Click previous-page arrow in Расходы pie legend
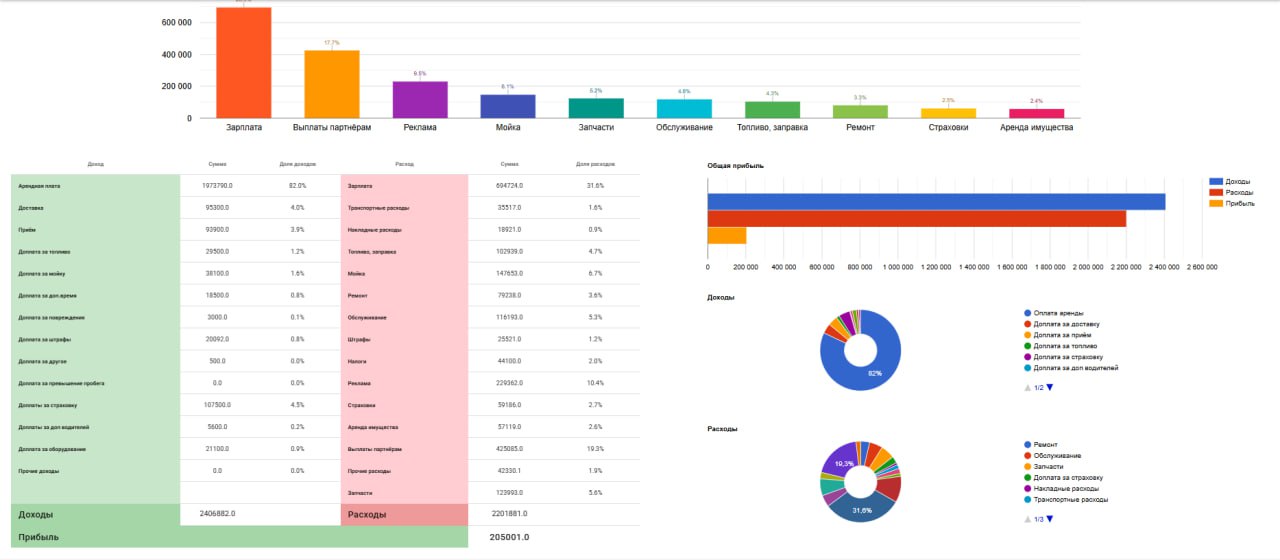Screen dimensions: 1280x560 pyautogui.click(x=1028, y=519)
